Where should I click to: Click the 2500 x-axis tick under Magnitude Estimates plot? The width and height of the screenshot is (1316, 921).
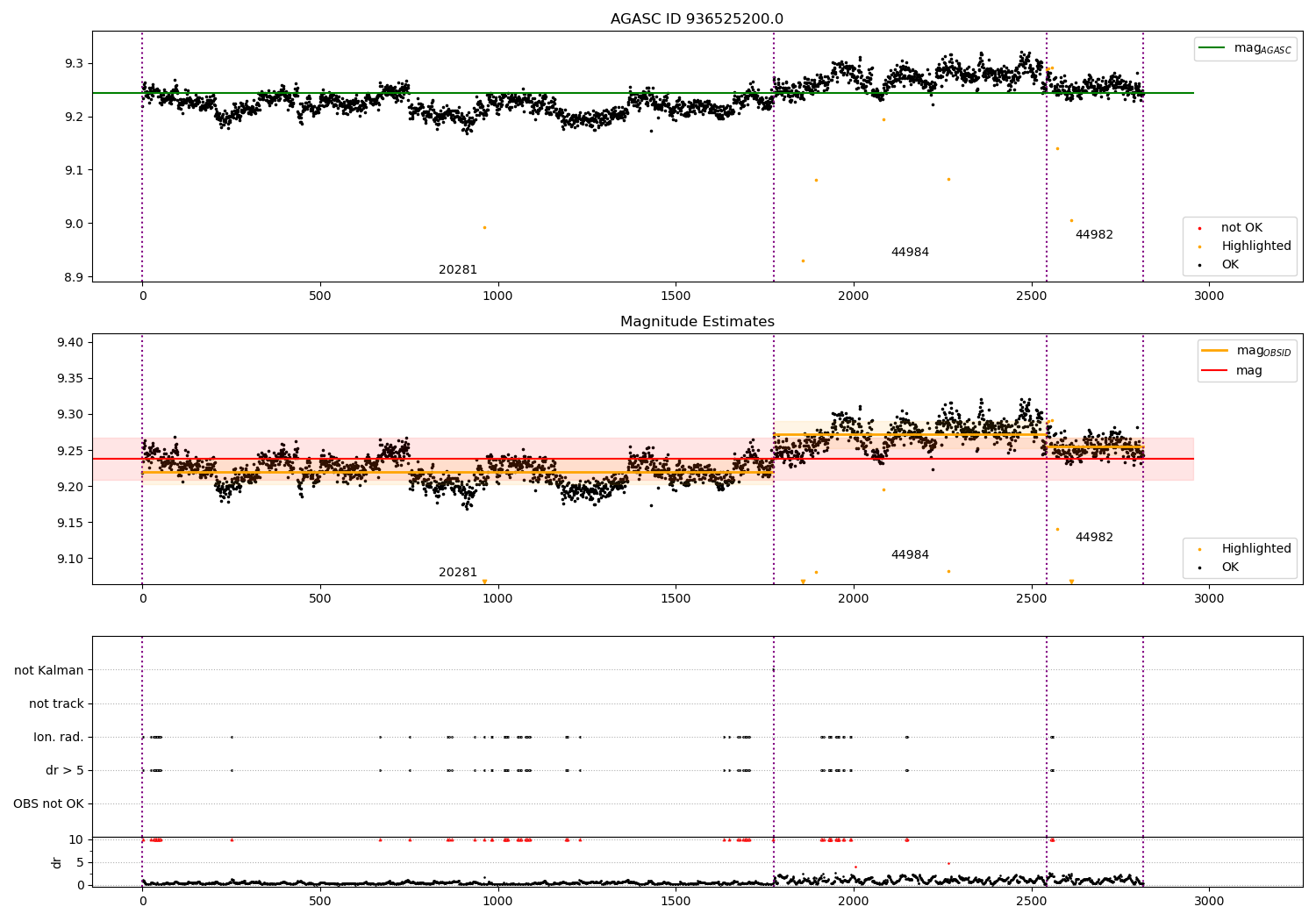(1031, 599)
